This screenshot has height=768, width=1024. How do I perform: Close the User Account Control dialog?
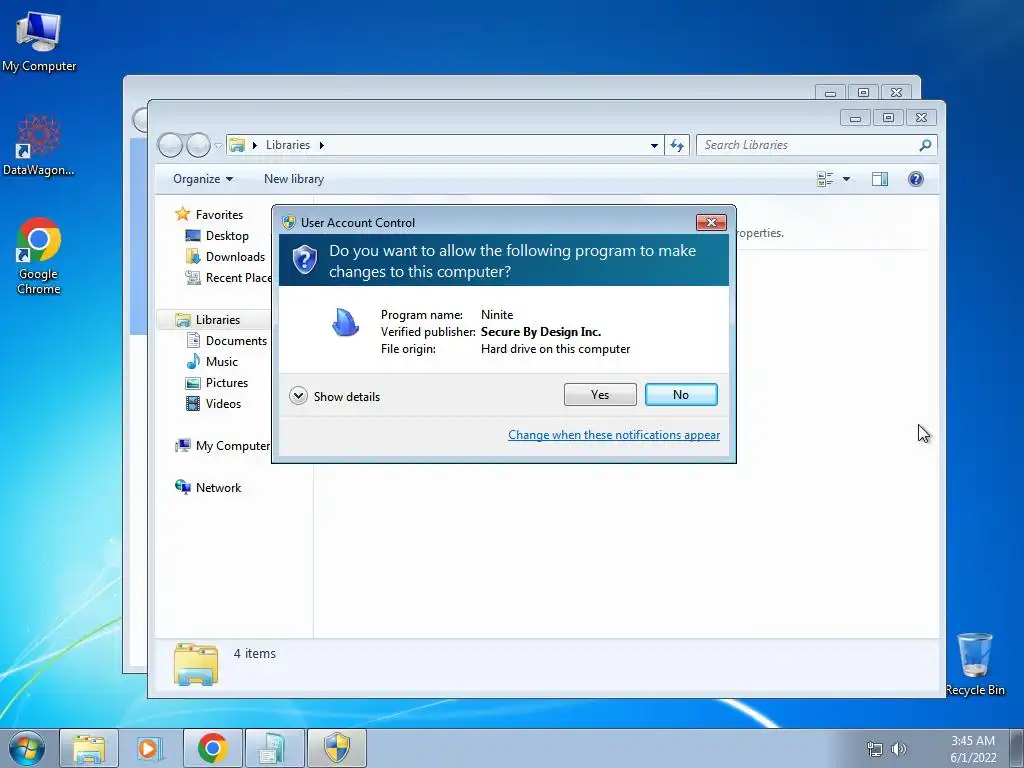[x=711, y=223]
